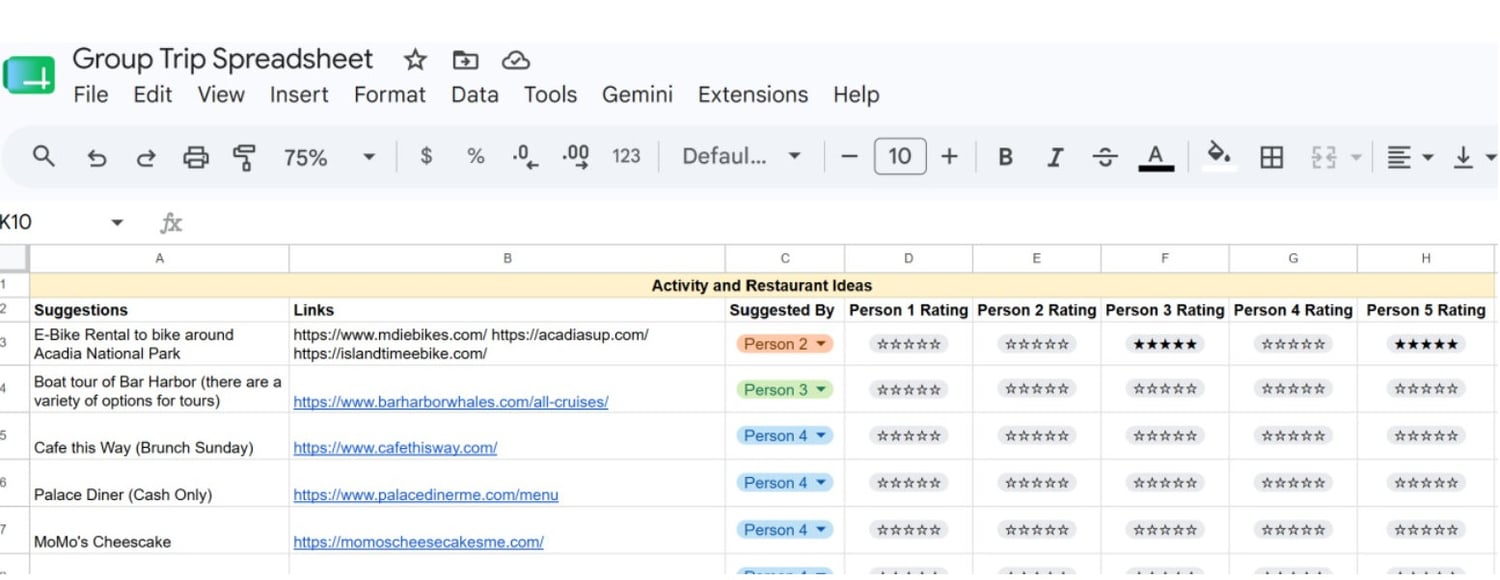
Task: Open the Google Sheets home icon
Action: point(29,76)
